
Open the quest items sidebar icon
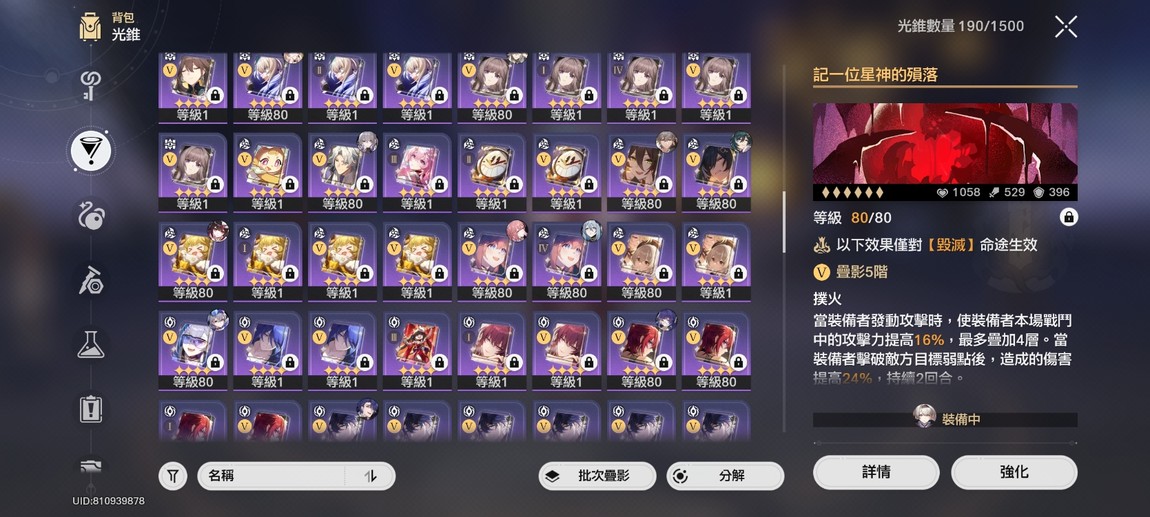click(91, 408)
